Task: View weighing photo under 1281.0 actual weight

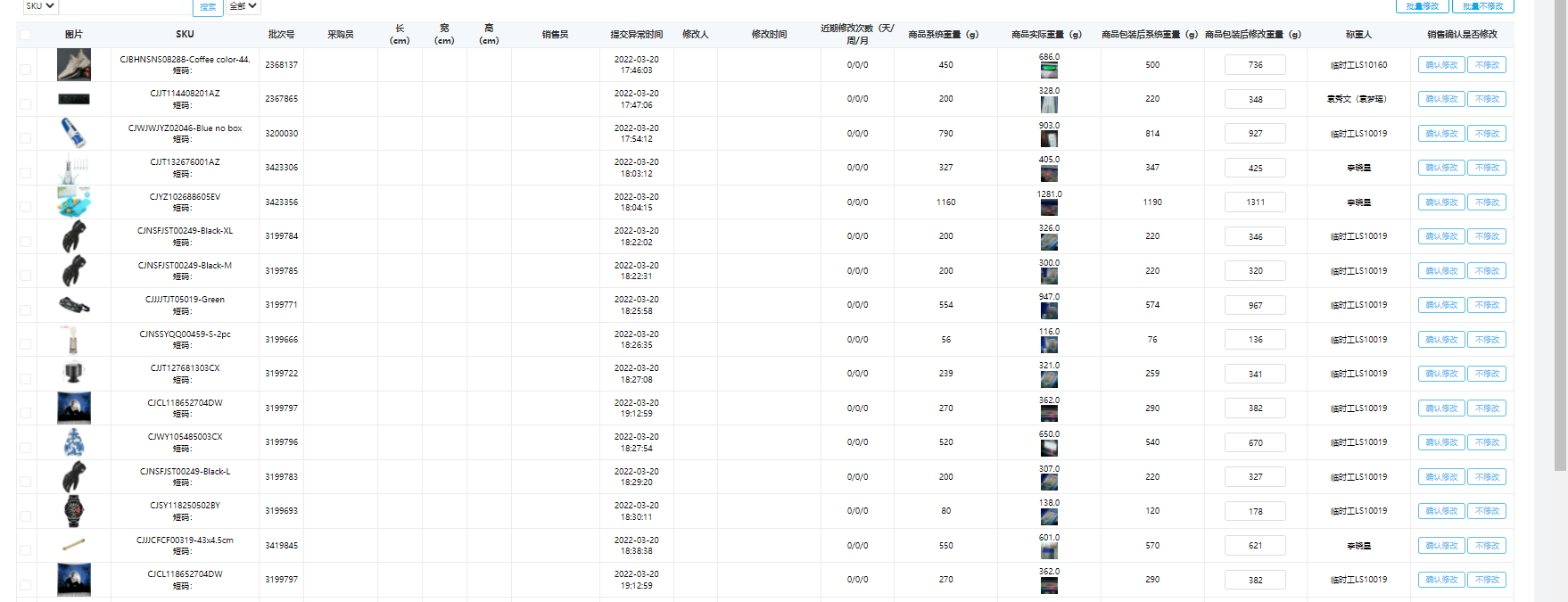Action: coord(1049,208)
